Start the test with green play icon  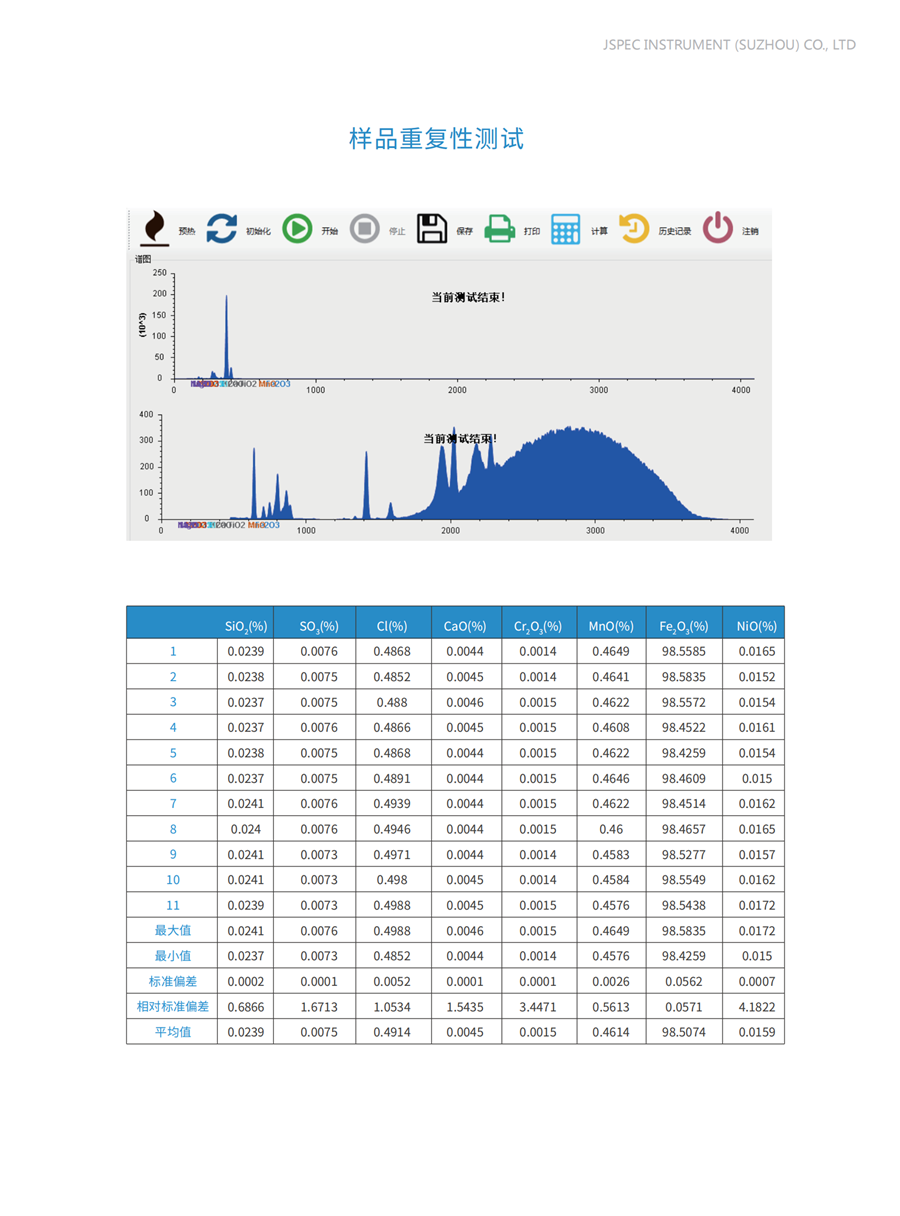297,229
